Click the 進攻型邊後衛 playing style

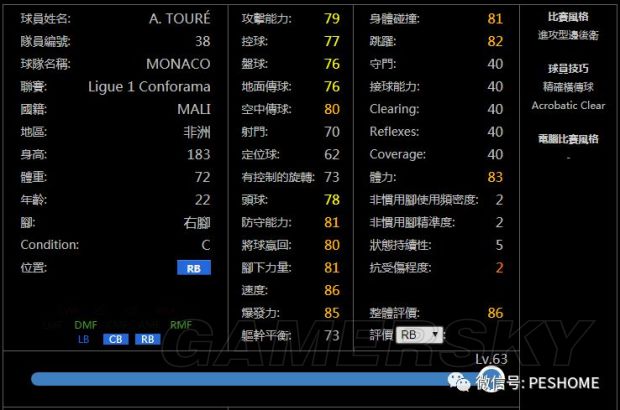click(568, 35)
